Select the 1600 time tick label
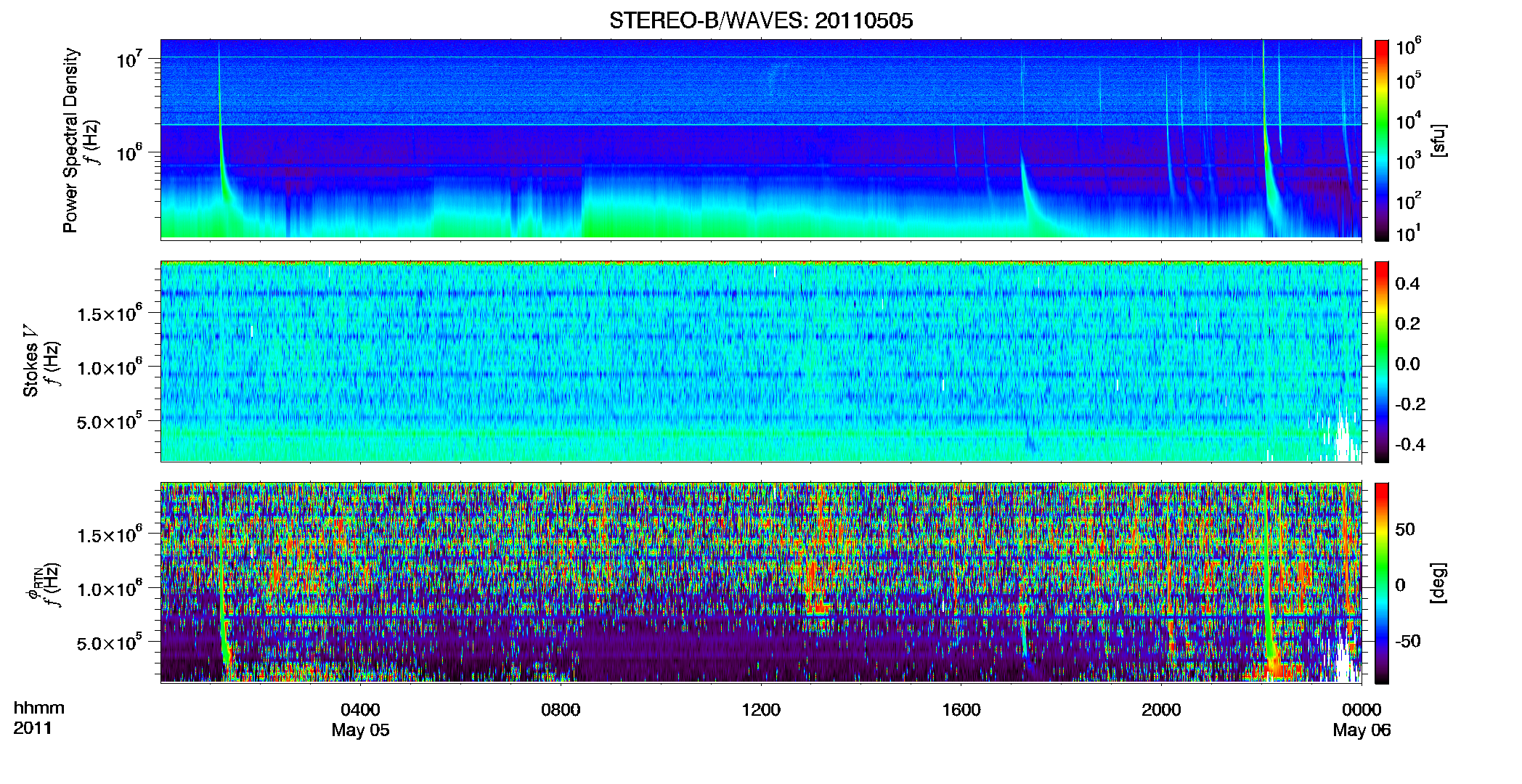This screenshot has height=784, width=1522. [x=961, y=710]
